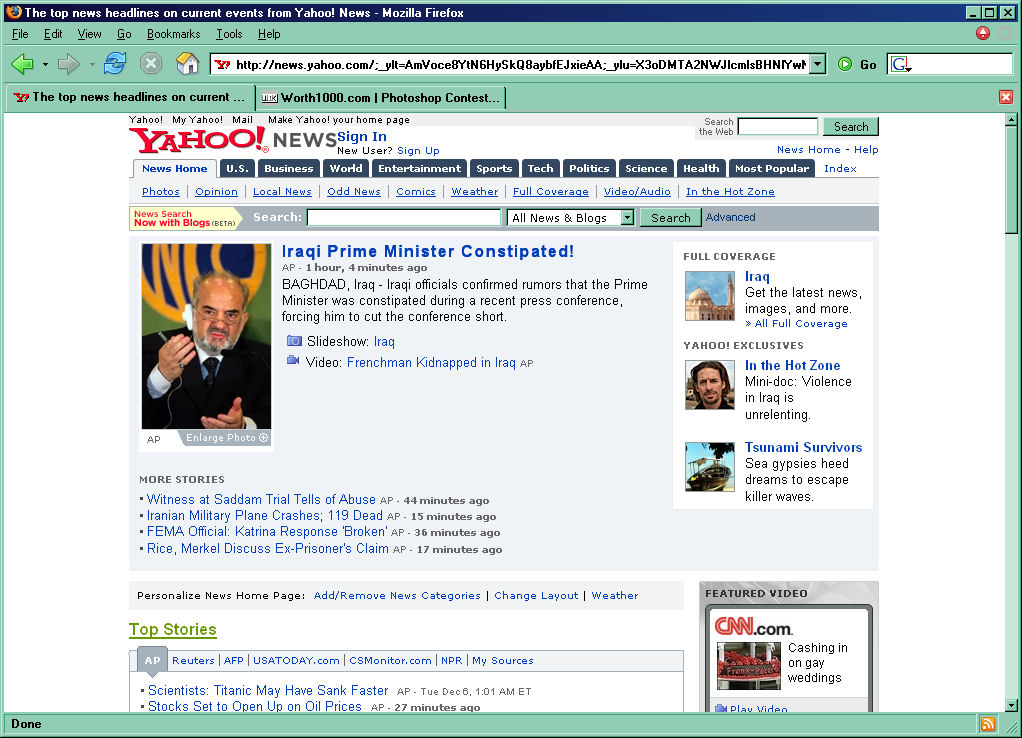1022x738 pixels.
Task: Open the Business news tab
Action: point(289,168)
